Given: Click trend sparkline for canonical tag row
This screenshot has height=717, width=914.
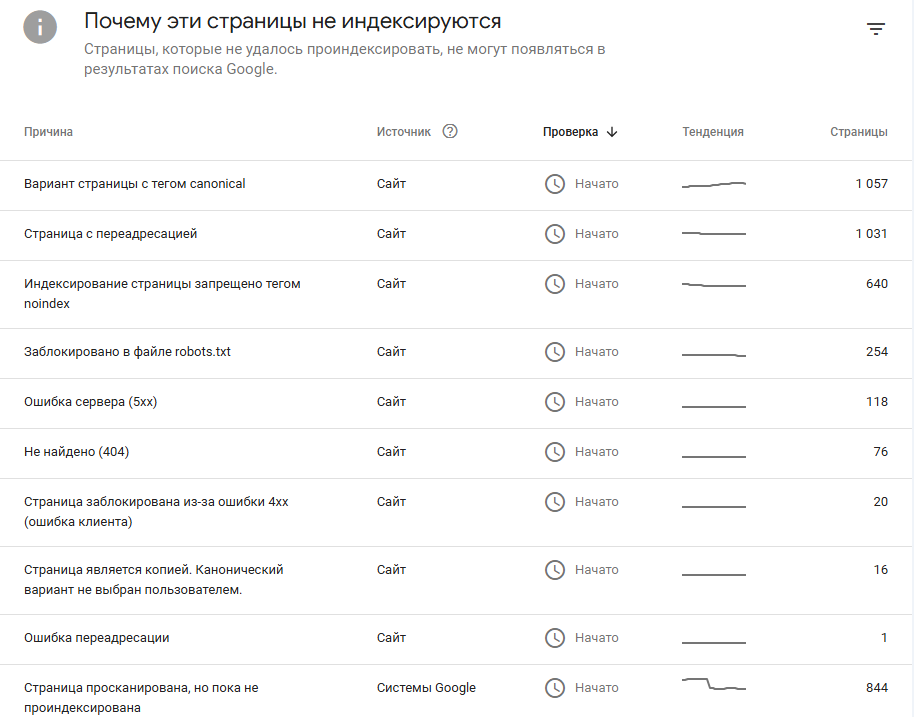Looking at the screenshot, I should 714,185.
